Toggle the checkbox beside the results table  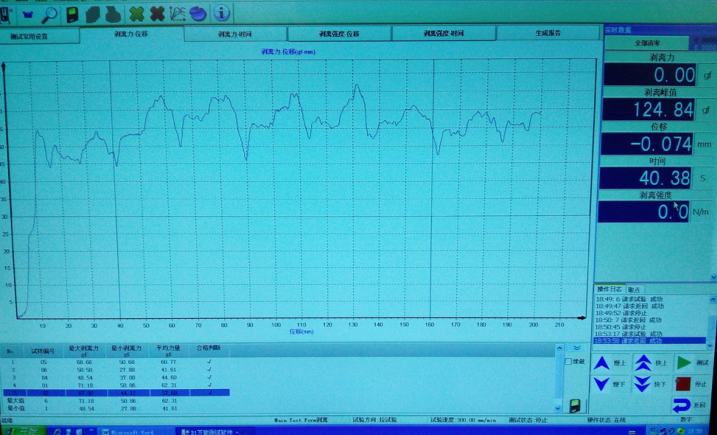569,361
